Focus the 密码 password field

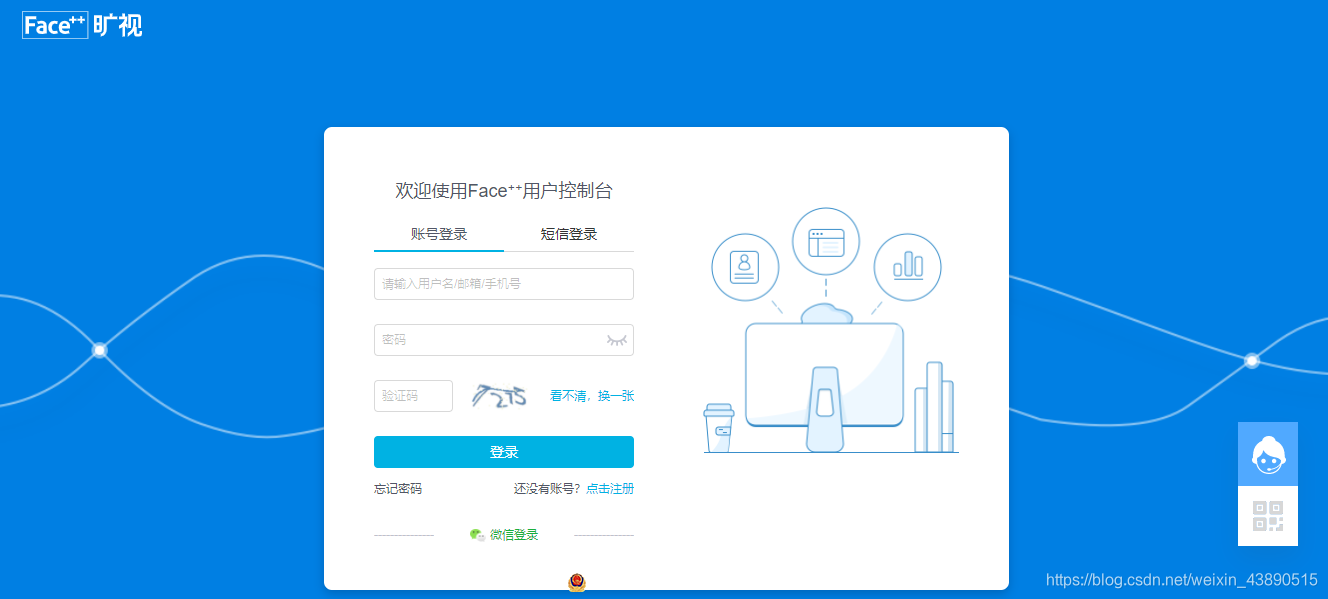point(504,340)
